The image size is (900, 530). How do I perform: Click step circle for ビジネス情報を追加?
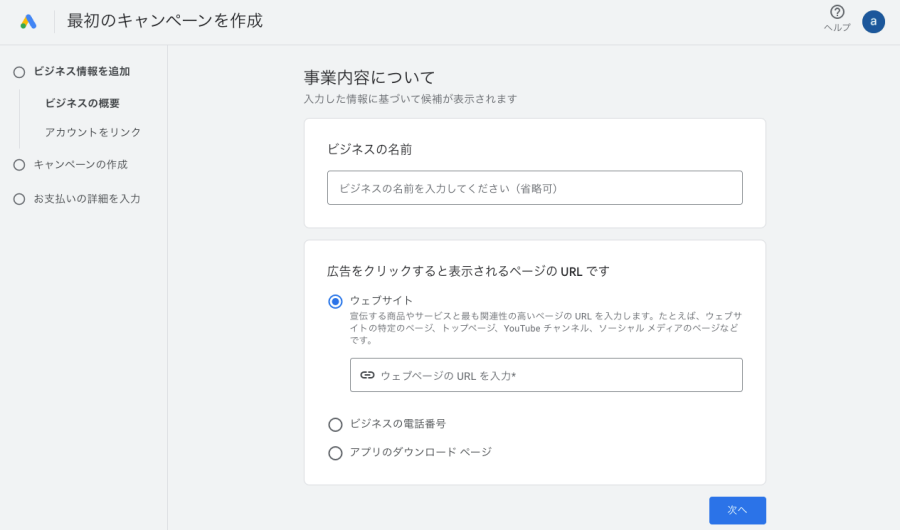coord(20,72)
